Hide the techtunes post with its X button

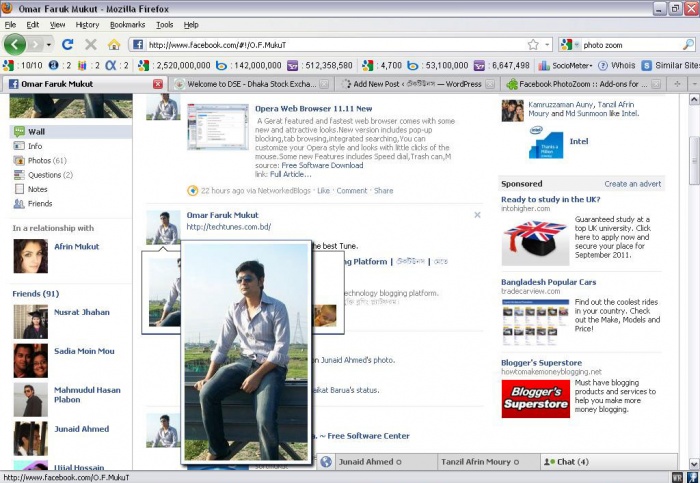[477, 215]
